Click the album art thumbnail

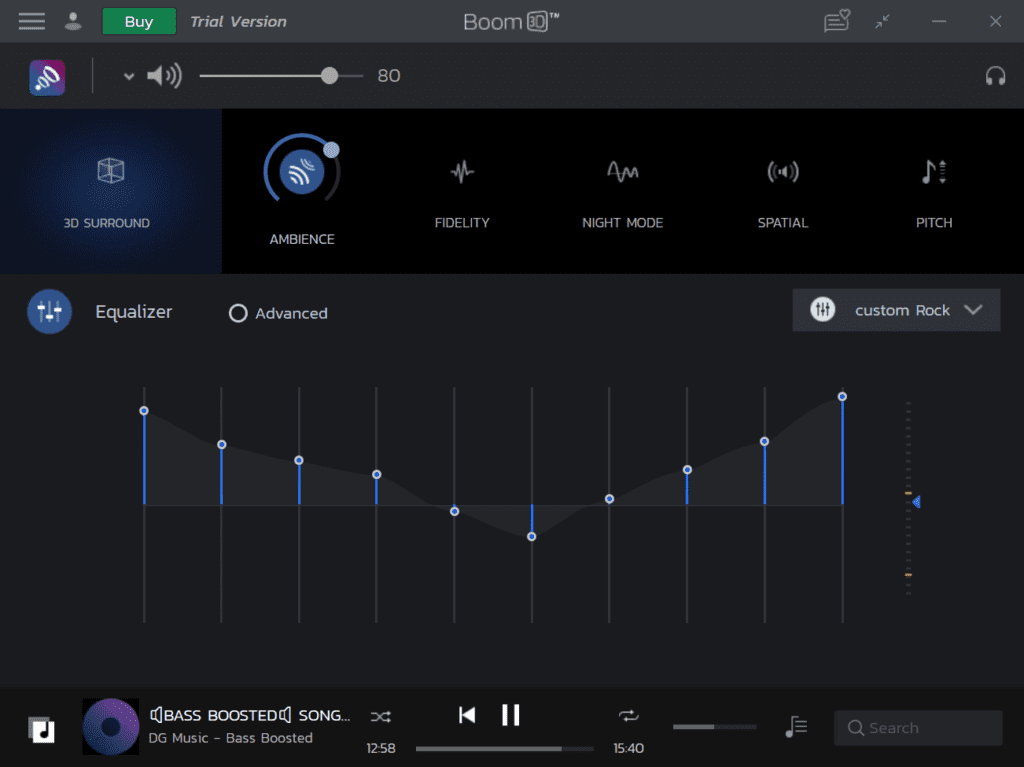[x=110, y=726]
